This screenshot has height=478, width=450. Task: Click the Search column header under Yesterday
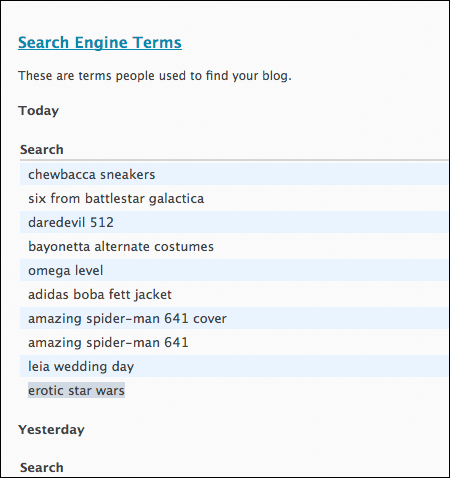(x=42, y=467)
